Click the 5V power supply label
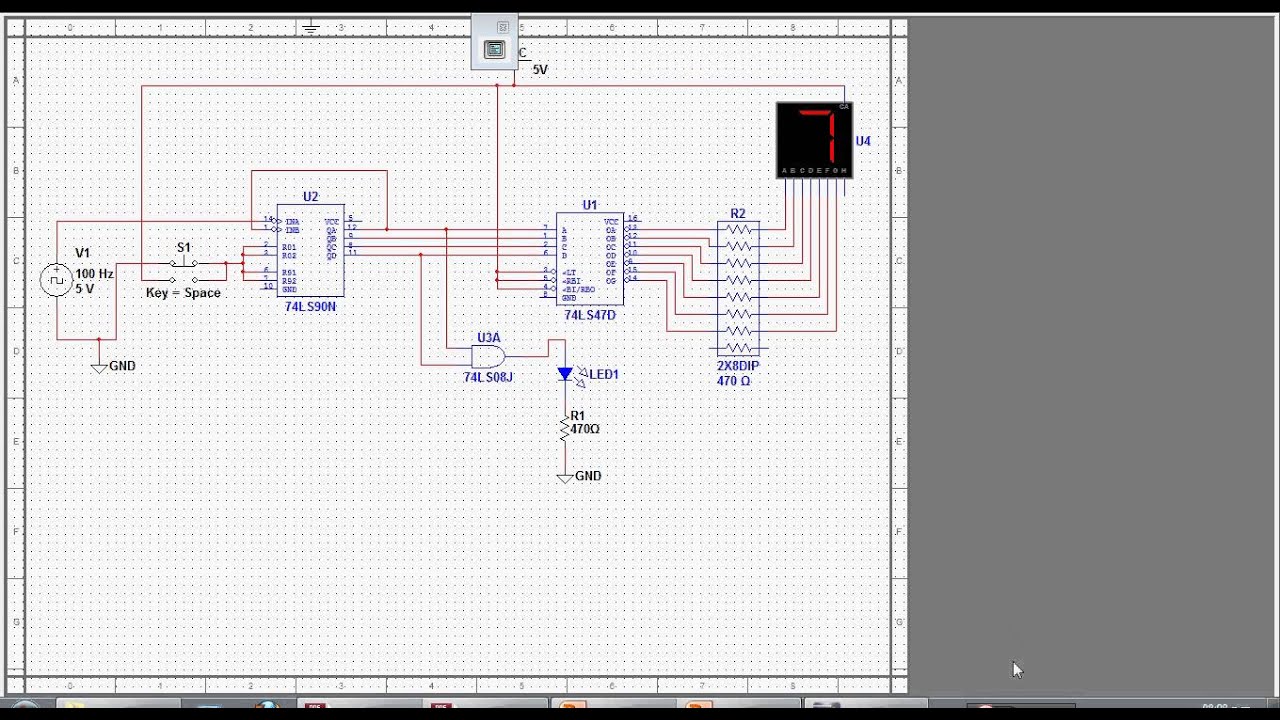1280x720 pixels. 540,70
